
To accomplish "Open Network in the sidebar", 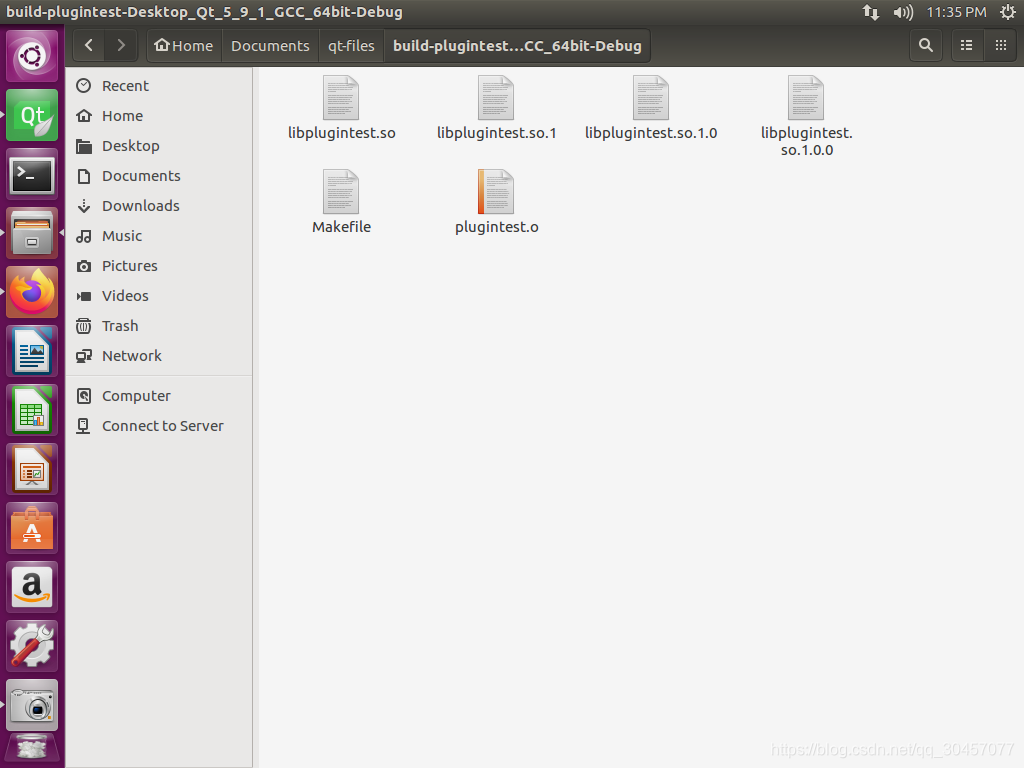I will pyautogui.click(x=159, y=356).
